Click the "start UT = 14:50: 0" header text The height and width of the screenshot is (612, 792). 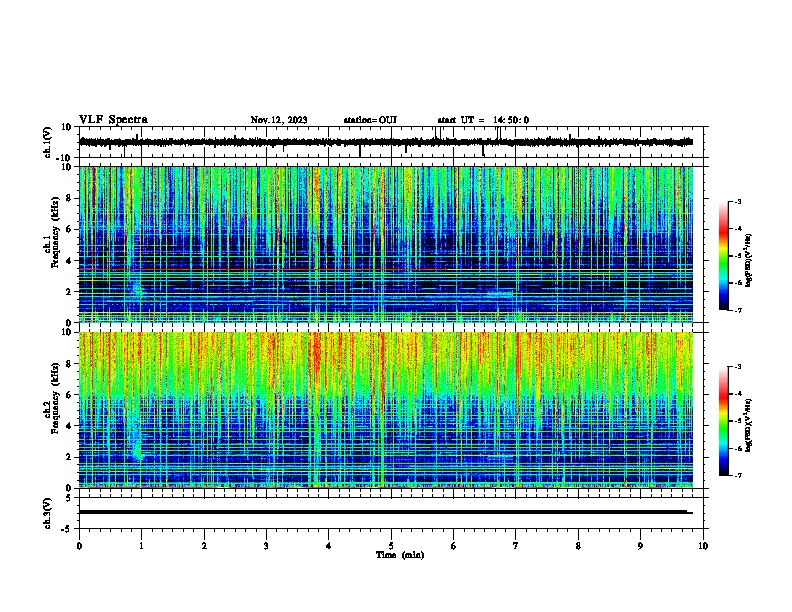(x=483, y=120)
